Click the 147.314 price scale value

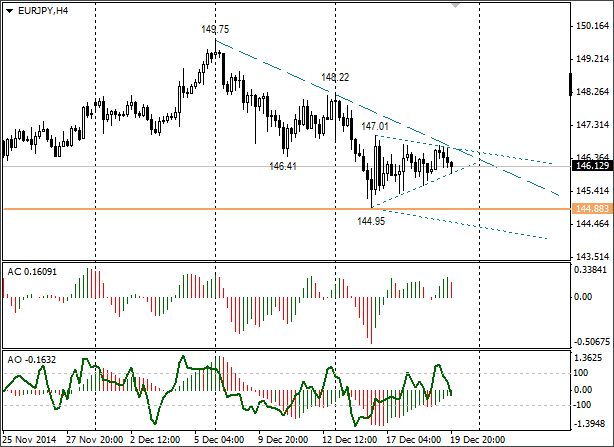[593, 125]
